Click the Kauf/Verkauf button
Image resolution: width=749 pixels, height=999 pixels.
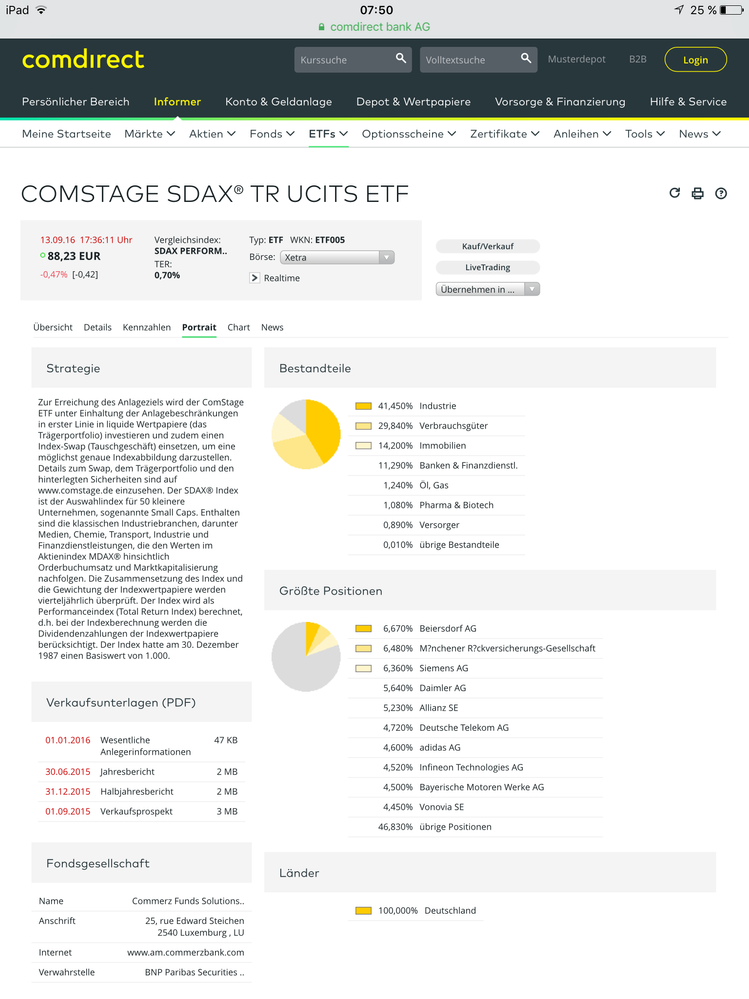pyautogui.click(x=488, y=246)
